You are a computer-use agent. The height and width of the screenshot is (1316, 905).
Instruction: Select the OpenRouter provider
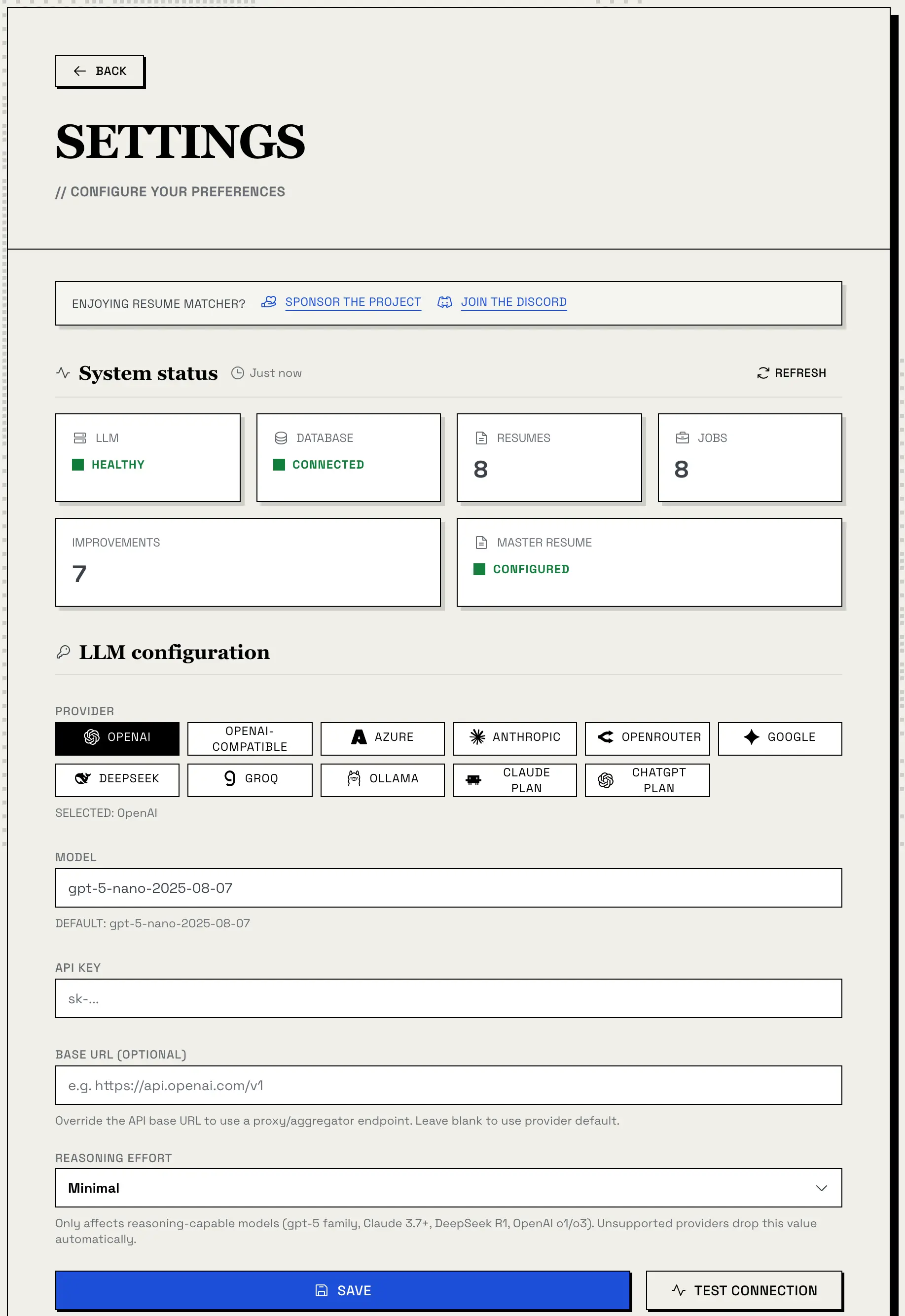pos(648,739)
